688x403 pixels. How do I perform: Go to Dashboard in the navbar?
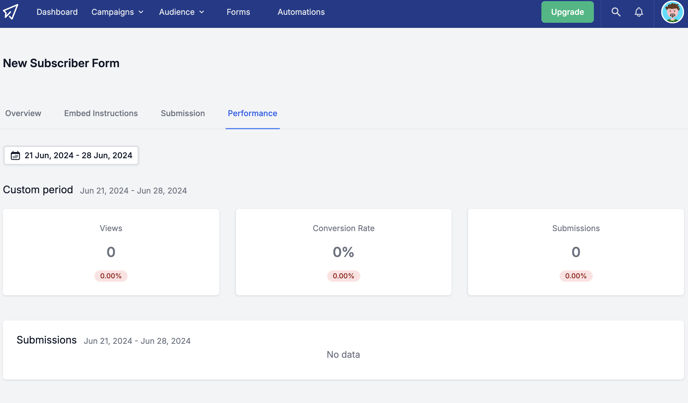pyautogui.click(x=57, y=12)
